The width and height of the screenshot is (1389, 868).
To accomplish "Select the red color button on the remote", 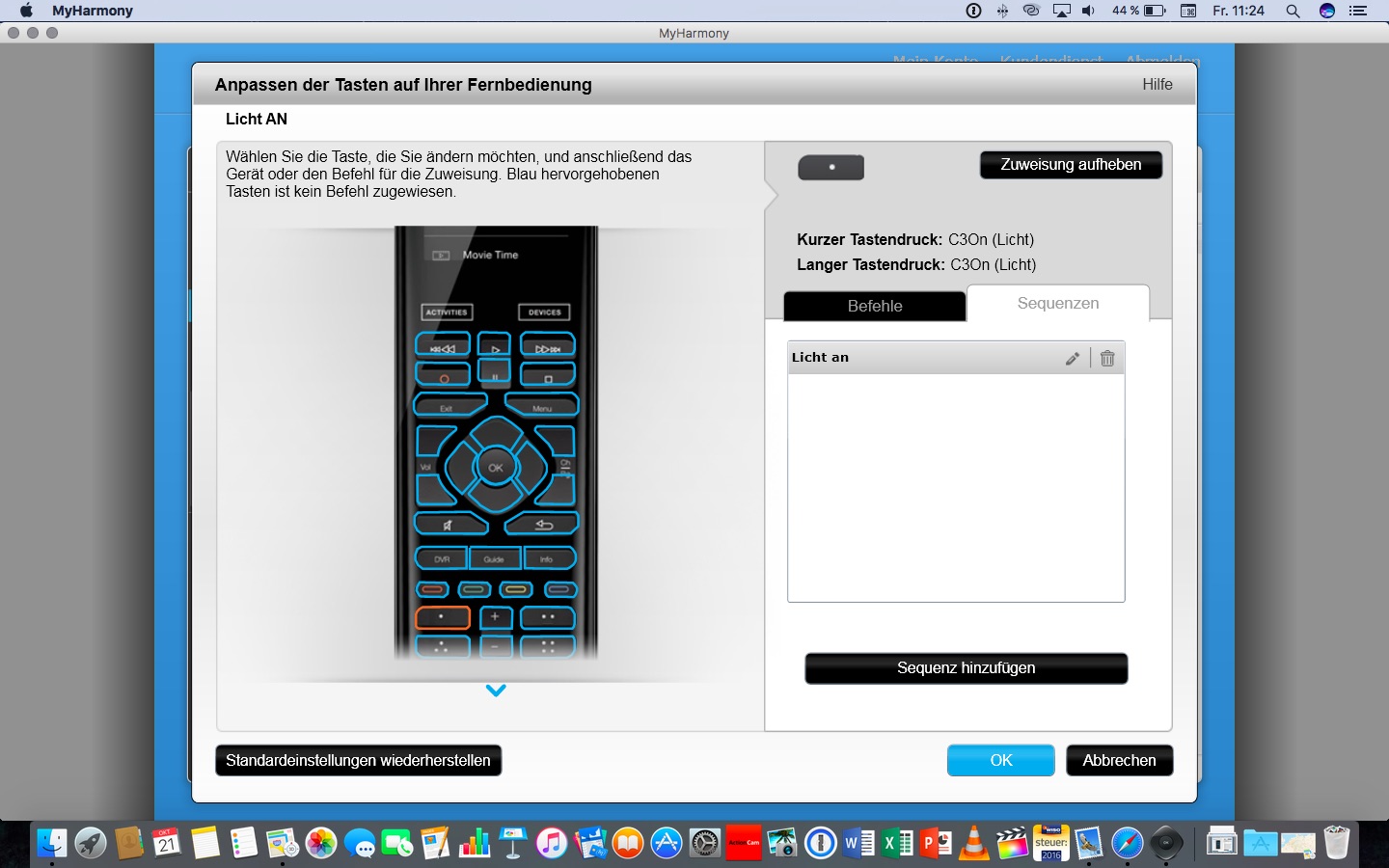I will pyautogui.click(x=433, y=589).
